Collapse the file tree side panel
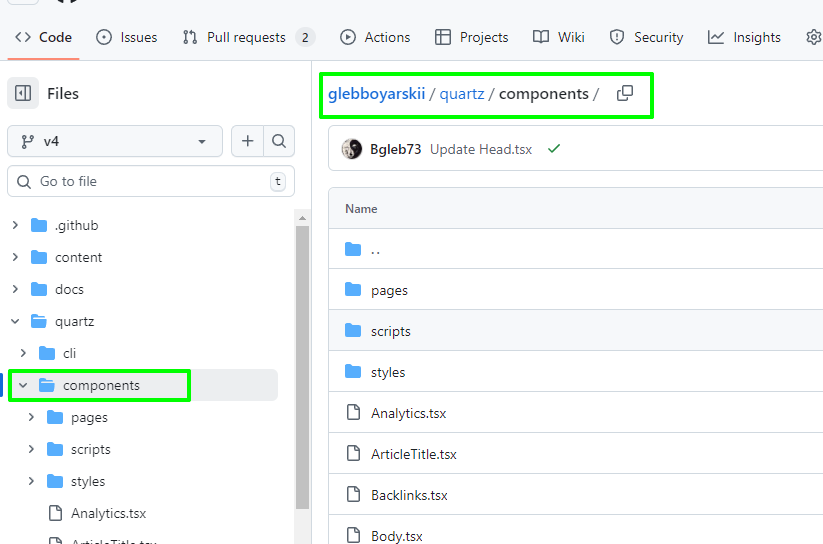Screen dimensions: 823x544 tap(23, 93)
